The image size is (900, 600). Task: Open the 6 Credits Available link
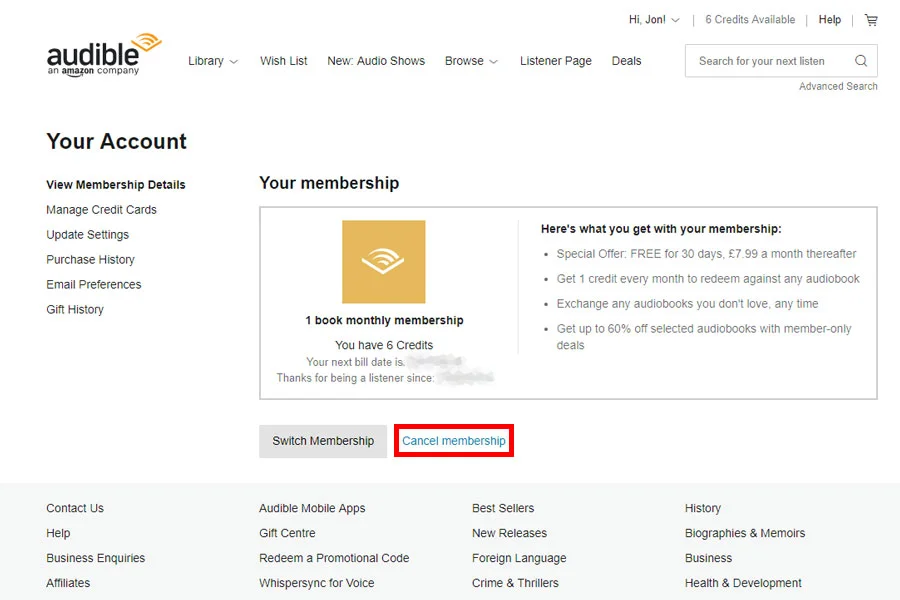click(750, 20)
